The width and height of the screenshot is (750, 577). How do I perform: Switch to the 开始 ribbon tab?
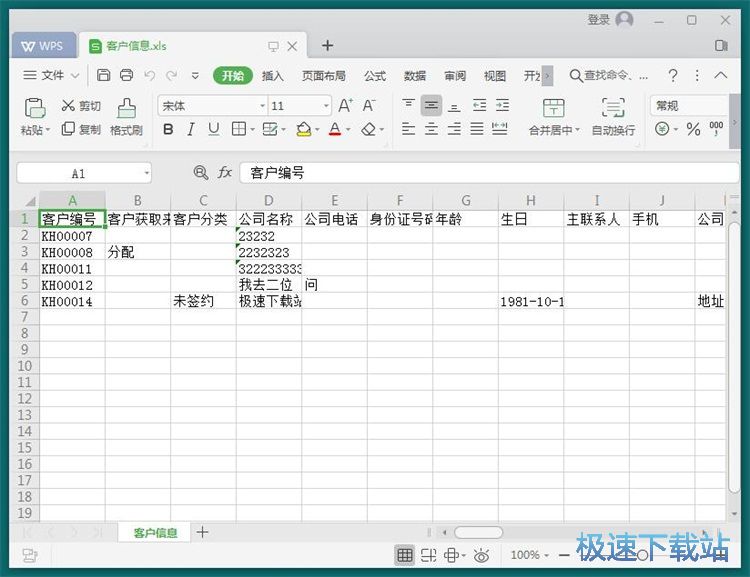[232, 76]
